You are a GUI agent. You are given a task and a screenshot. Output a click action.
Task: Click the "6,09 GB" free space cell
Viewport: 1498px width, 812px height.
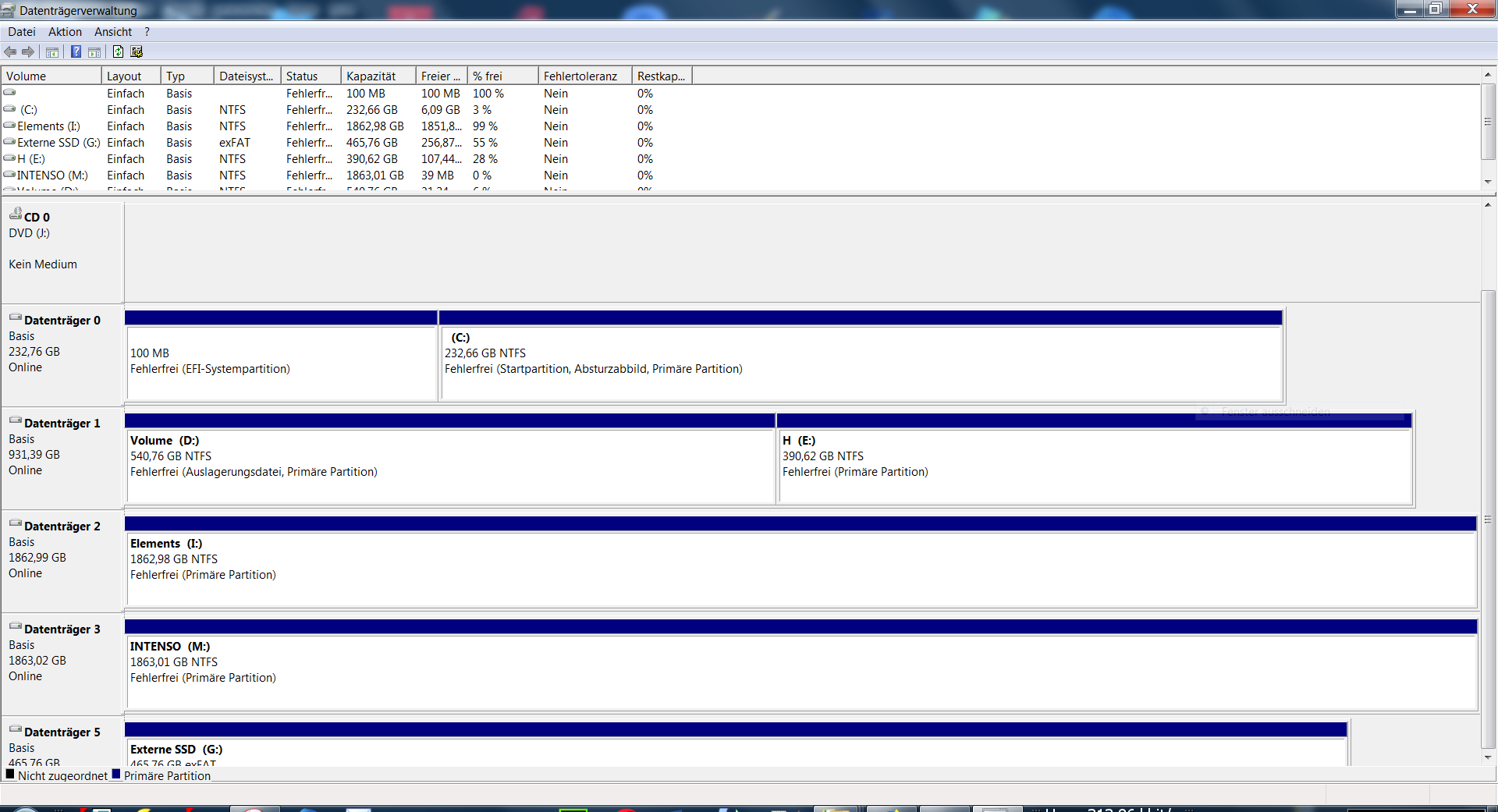pyautogui.click(x=441, y=110)
